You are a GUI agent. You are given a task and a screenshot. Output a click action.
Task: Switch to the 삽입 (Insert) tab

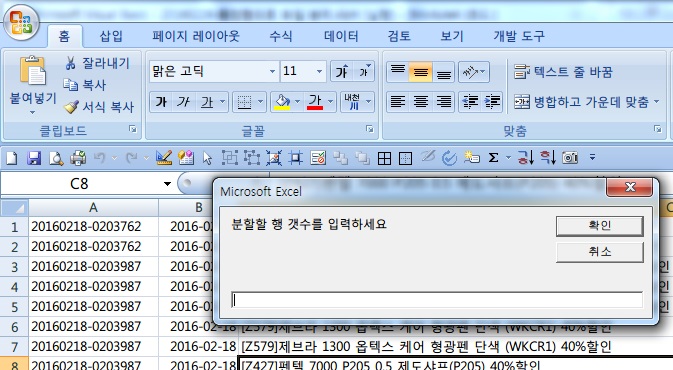(111, 36)
